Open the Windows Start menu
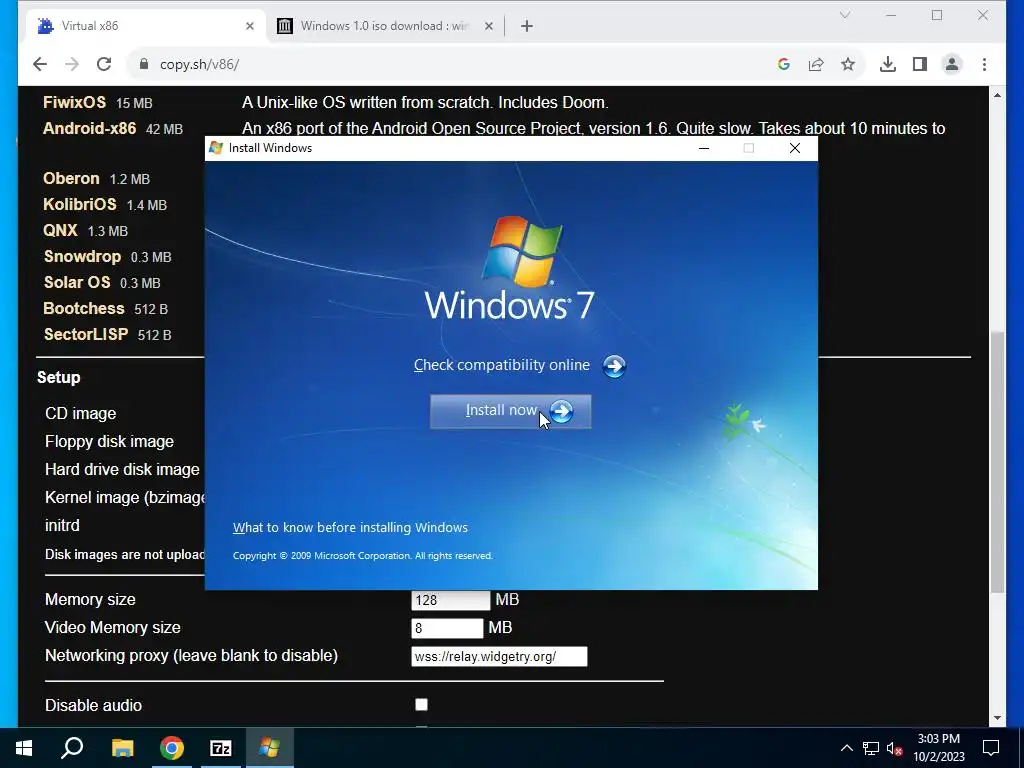 click(x=24, y=748)
